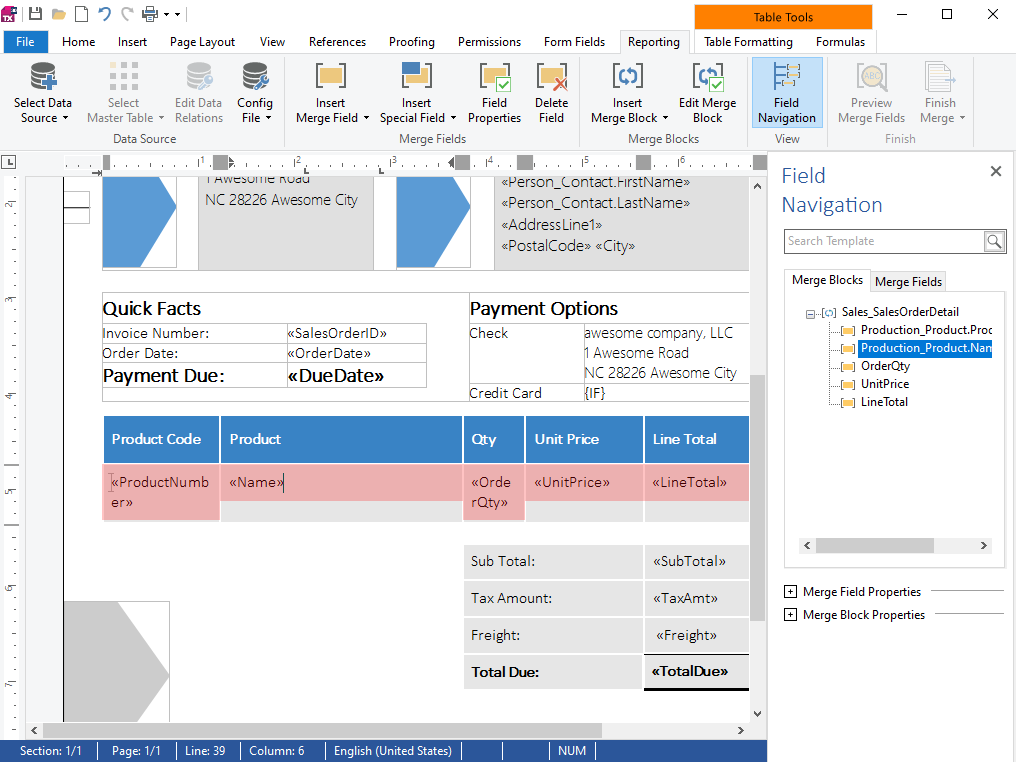Select Edit Merge Block
1016x762 pixels.
[707, 92]
